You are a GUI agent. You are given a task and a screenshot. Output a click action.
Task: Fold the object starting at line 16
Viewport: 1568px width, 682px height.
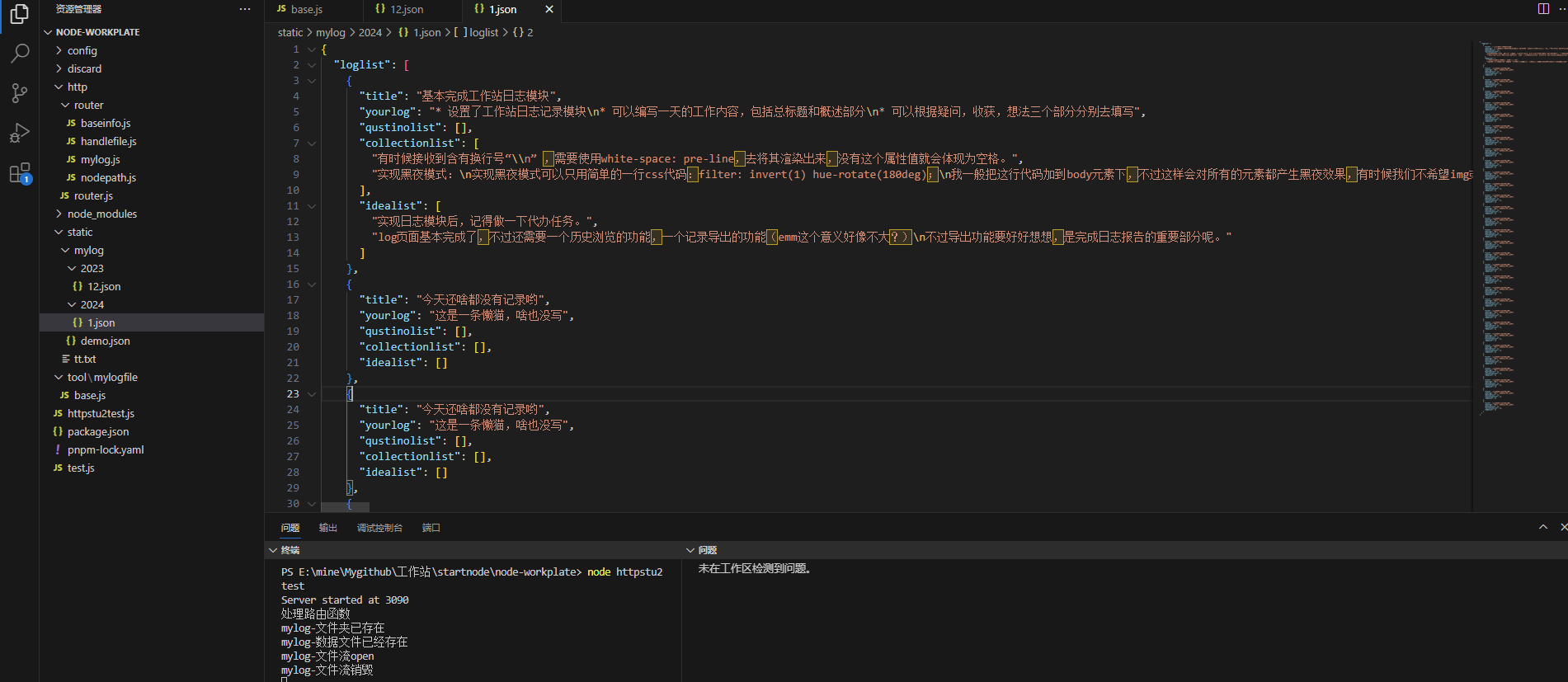pyautogui.click(x=312, y=284)
